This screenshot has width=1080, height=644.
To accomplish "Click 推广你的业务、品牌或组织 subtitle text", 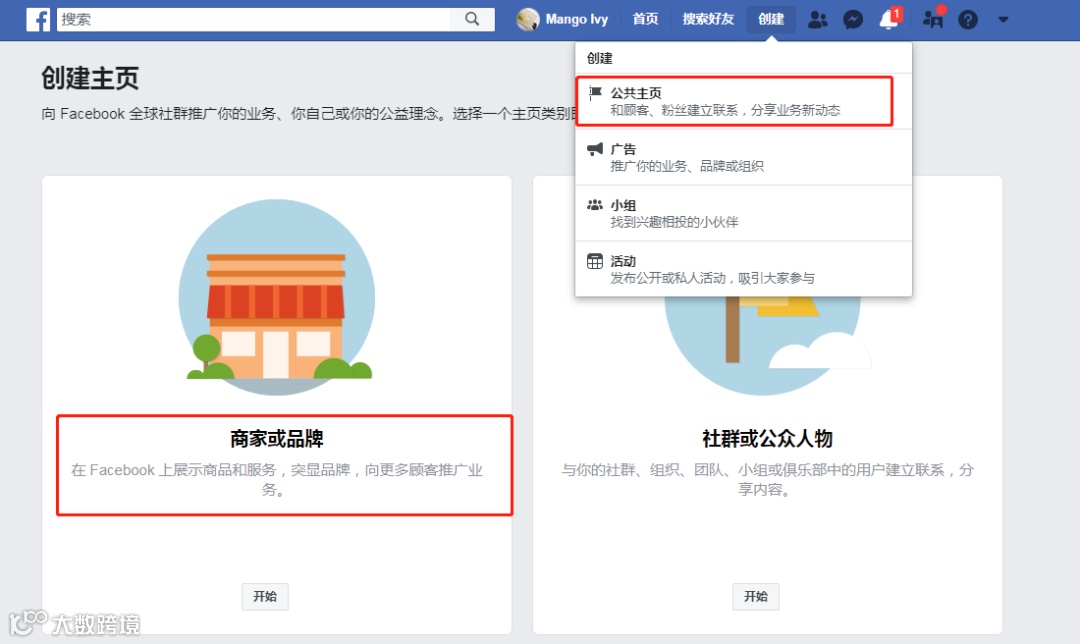I will [687, 166].
